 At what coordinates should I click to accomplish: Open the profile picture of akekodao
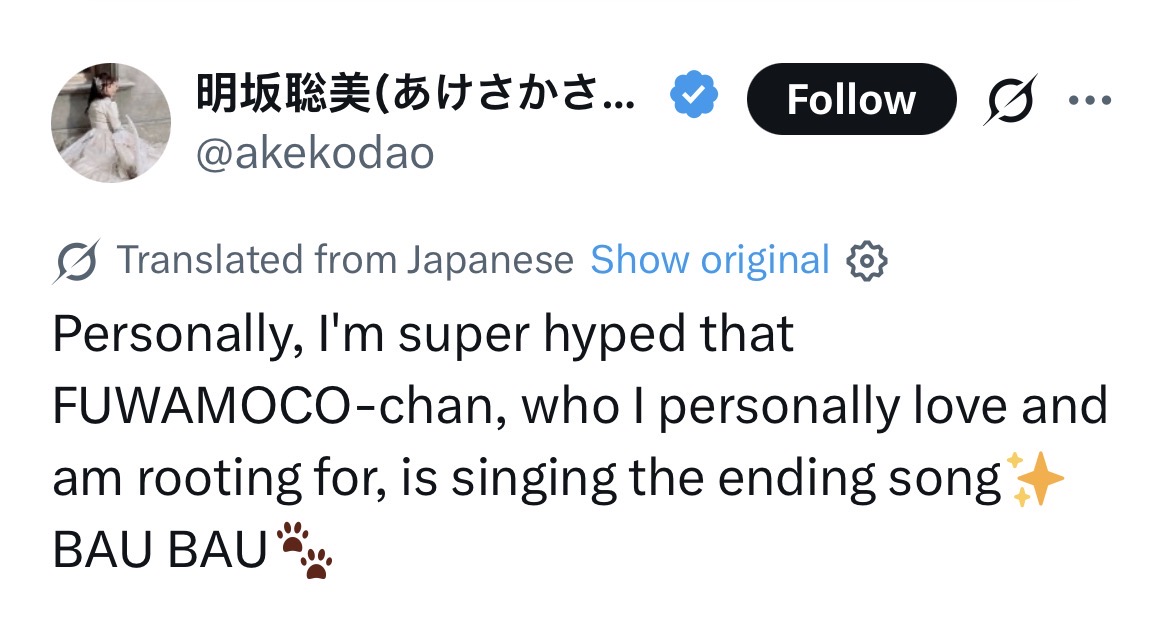[x=111, y=123]
